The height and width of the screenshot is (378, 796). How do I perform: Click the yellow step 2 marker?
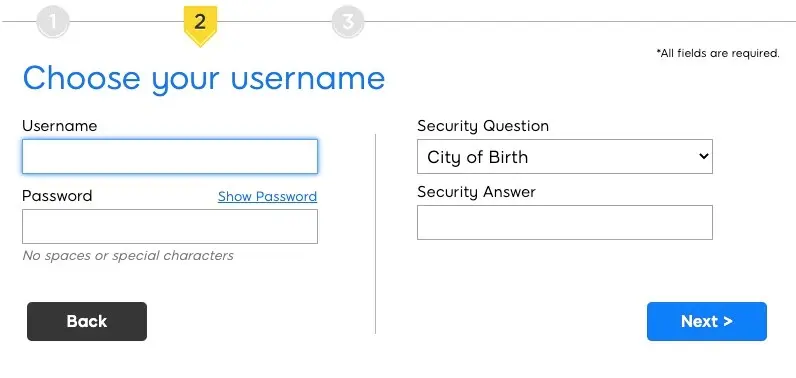point(200,25)
